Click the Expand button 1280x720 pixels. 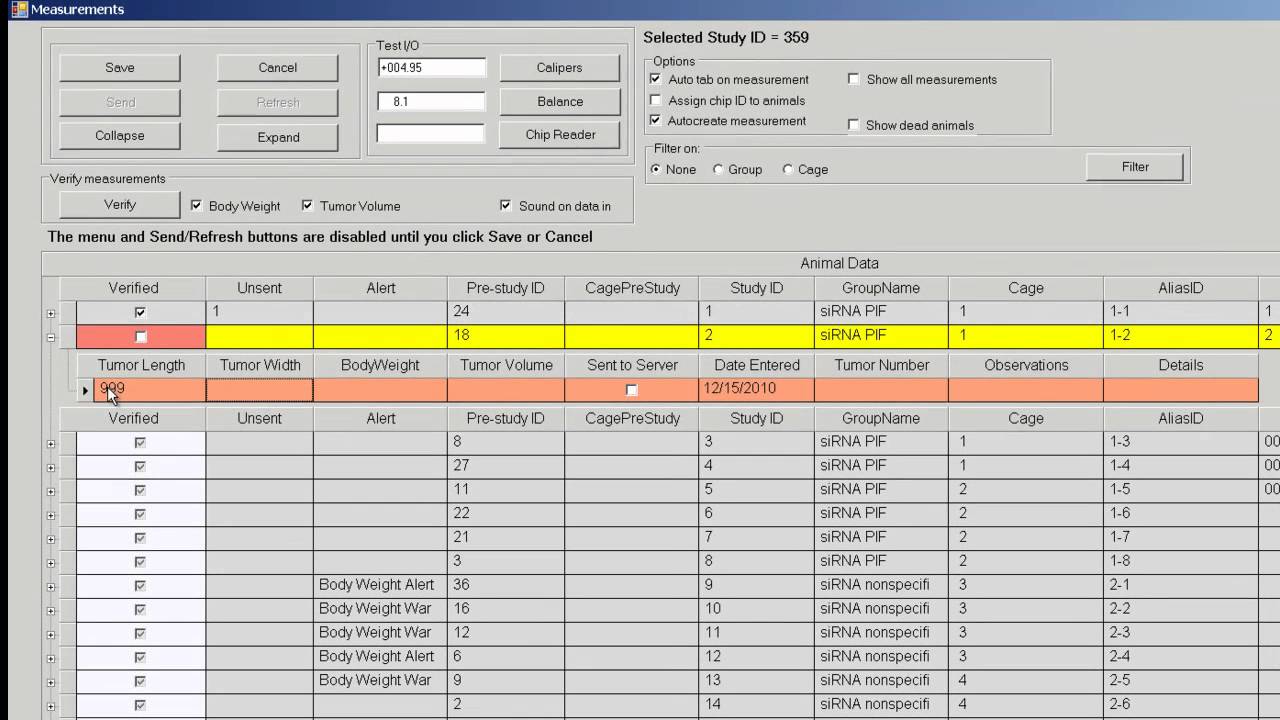point(278,137)
